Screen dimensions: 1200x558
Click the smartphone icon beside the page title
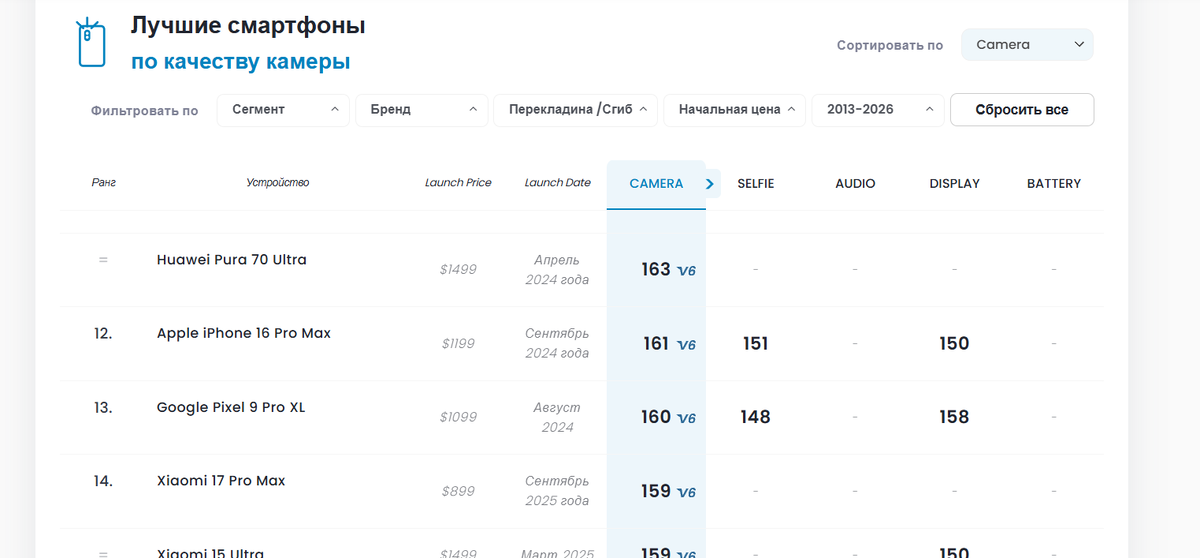coord(91,42)
